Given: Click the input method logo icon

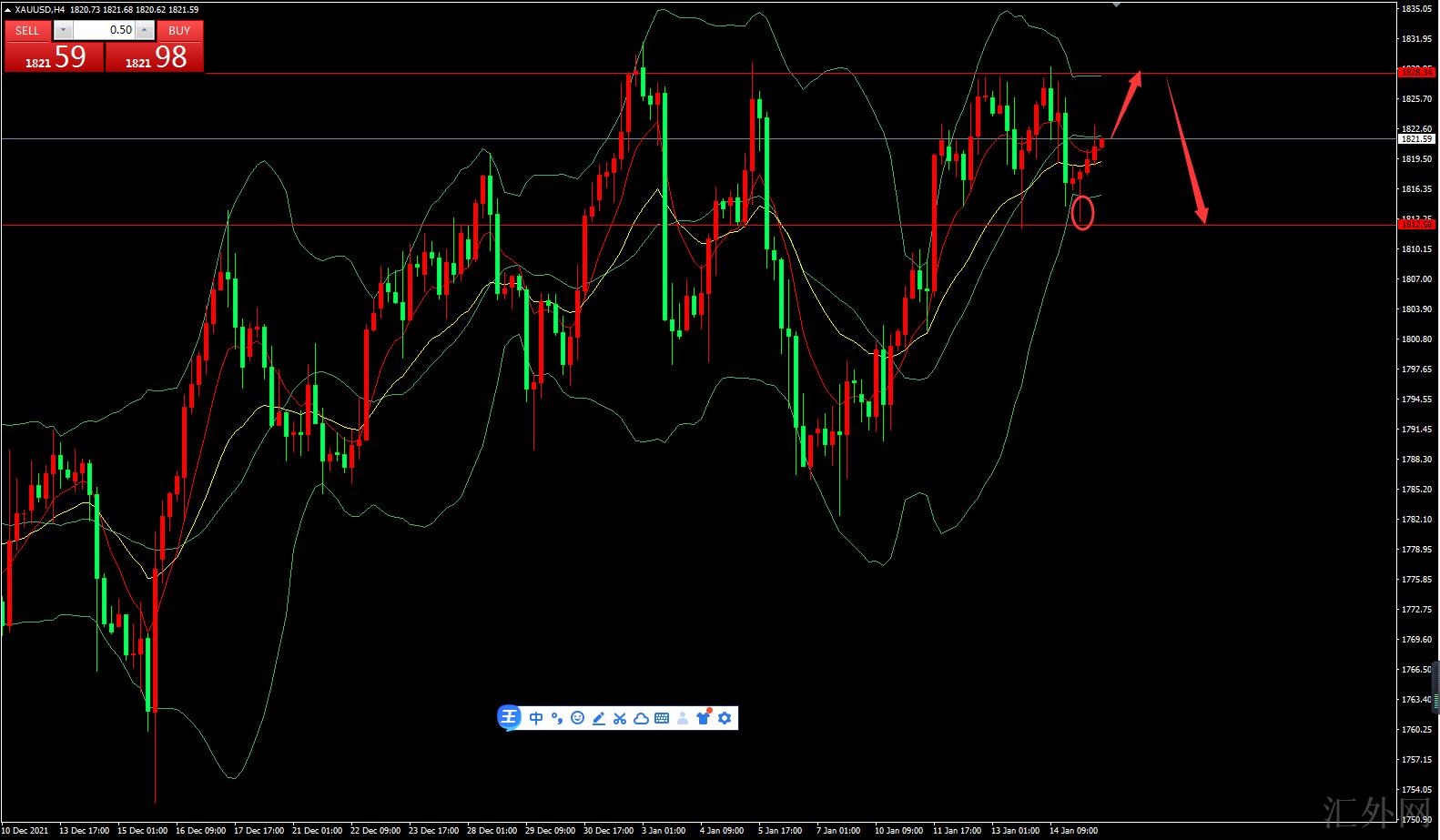Looking at the screenshot, I should tap(509, 718).
